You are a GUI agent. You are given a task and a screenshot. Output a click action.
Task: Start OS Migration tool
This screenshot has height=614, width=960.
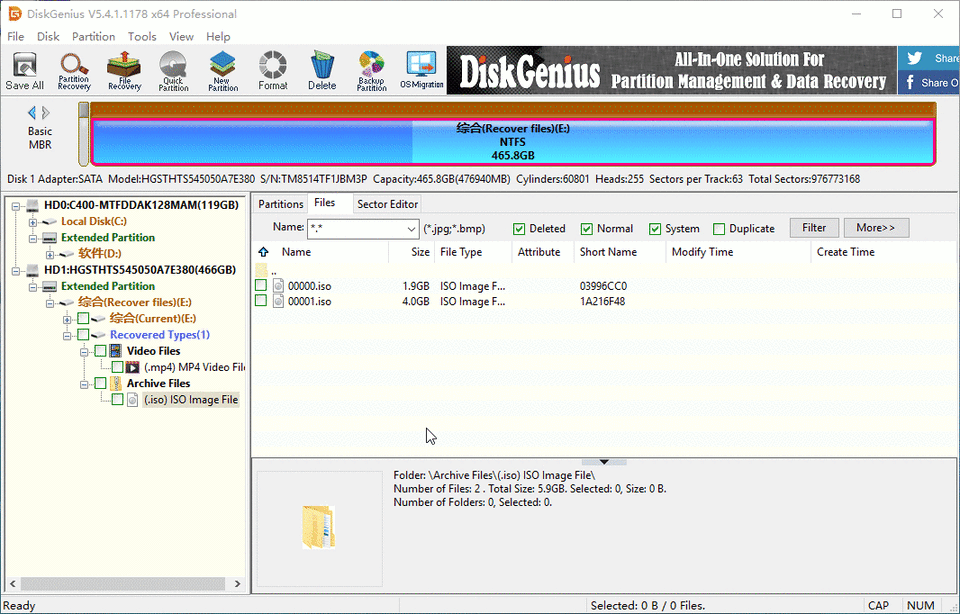(x=421, y=70)
